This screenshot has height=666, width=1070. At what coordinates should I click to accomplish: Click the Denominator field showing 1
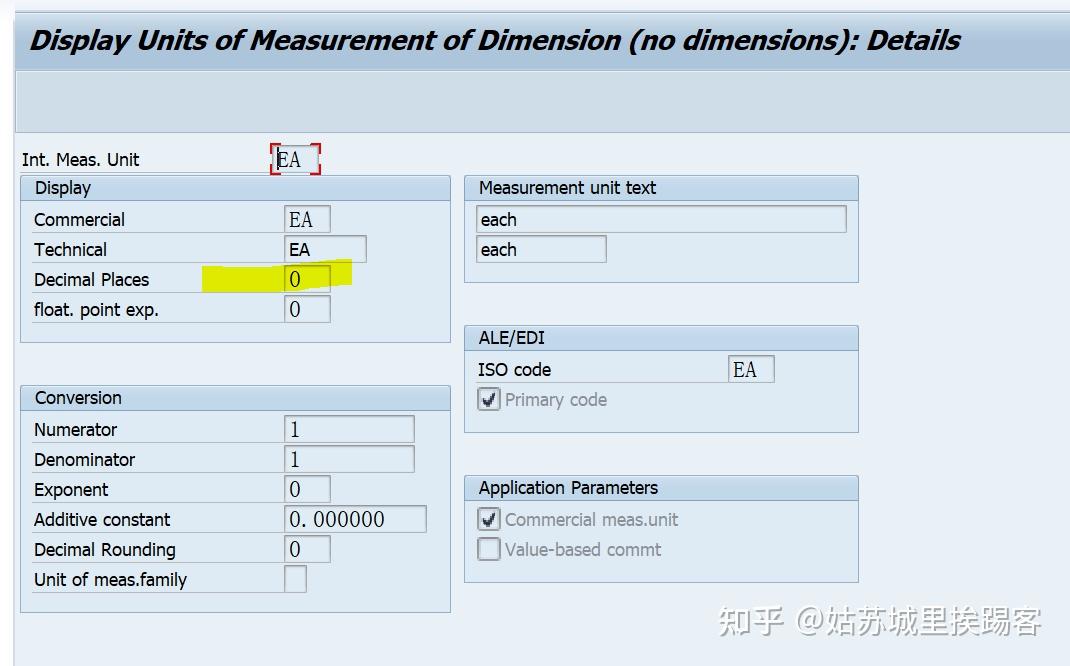click(350, 459)
